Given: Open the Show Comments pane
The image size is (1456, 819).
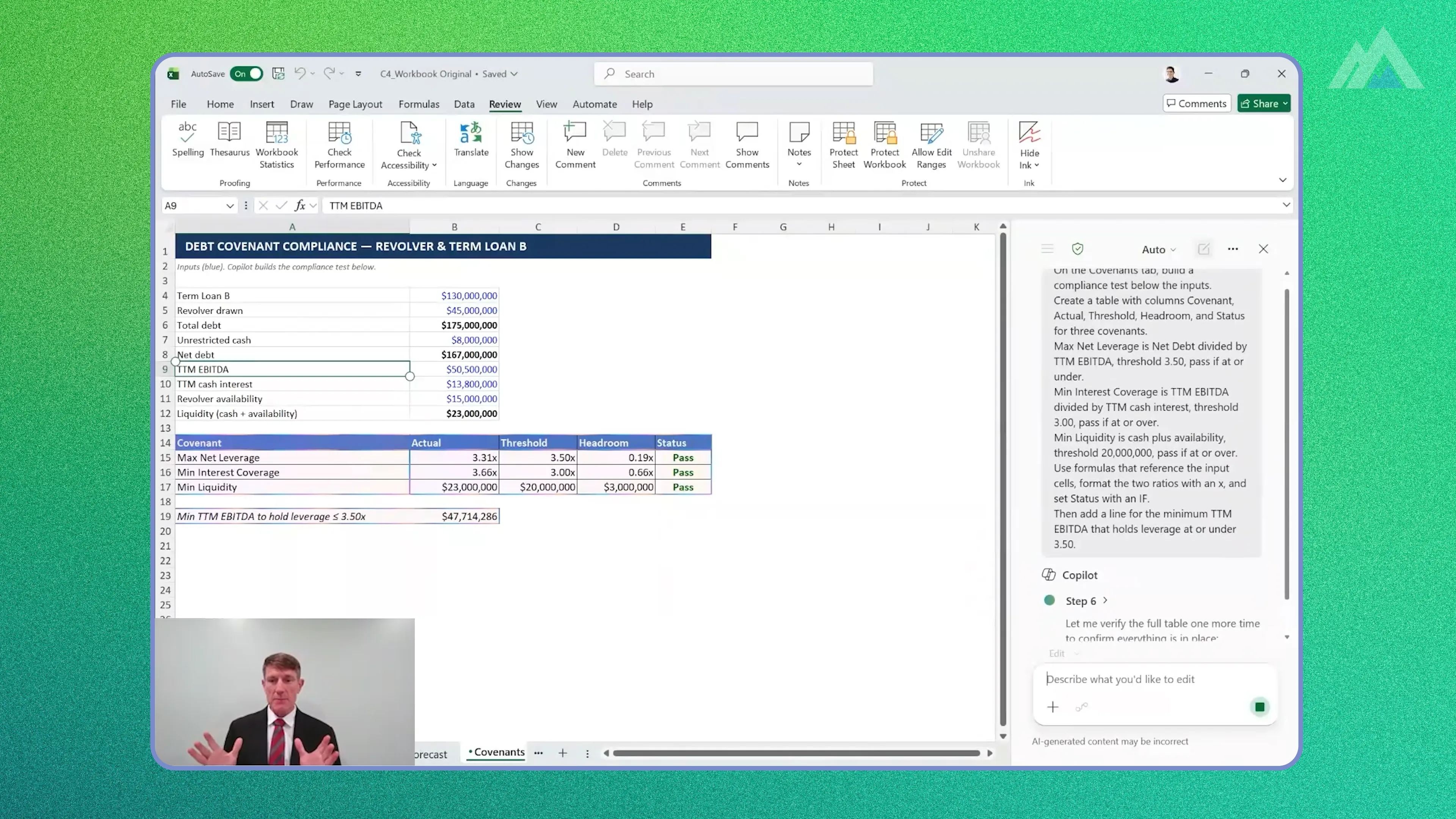Looking at the screenshot, I should coord(747,145).
